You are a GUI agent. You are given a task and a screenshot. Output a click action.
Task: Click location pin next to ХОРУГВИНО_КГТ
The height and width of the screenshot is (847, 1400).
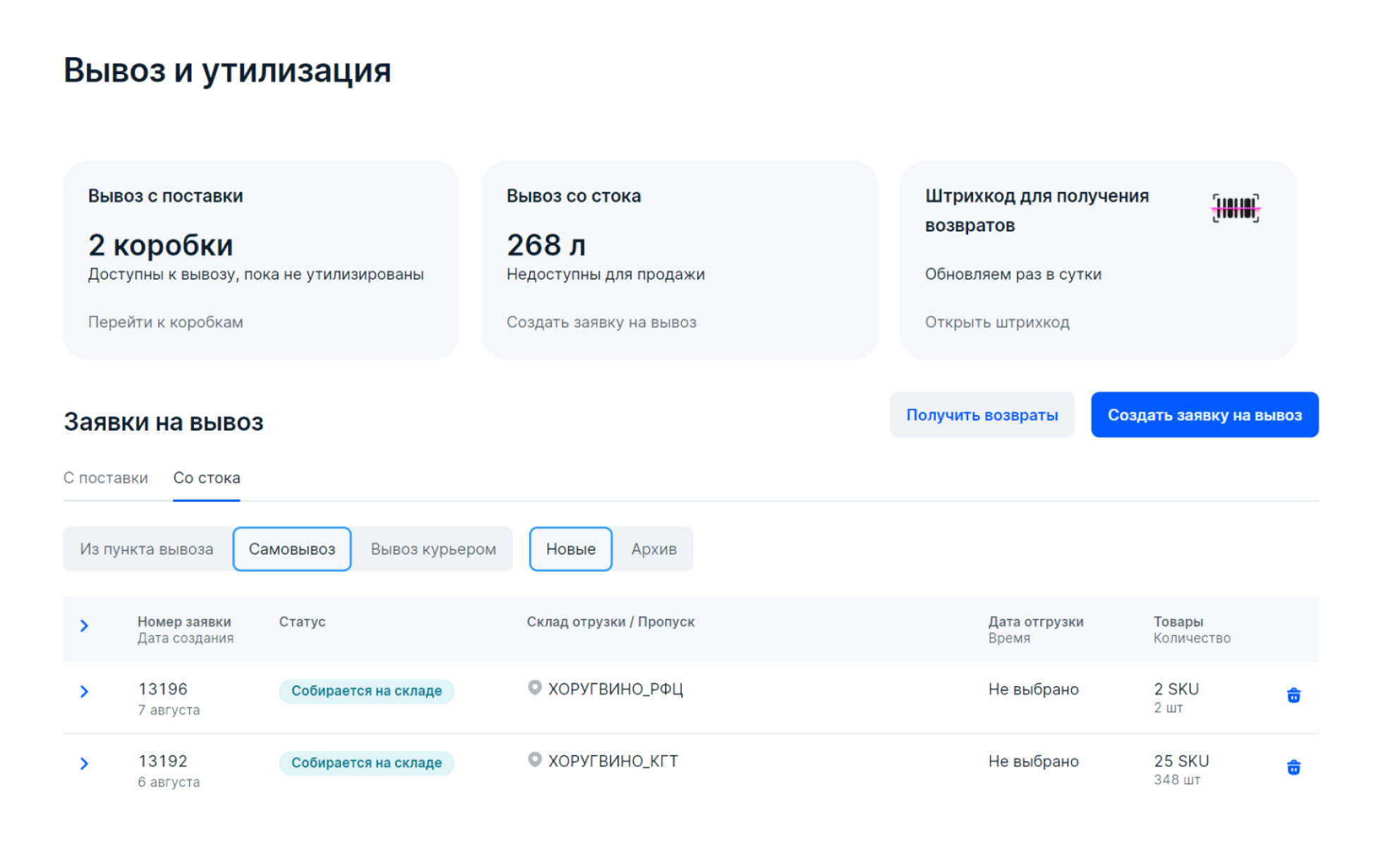[535, 760]
